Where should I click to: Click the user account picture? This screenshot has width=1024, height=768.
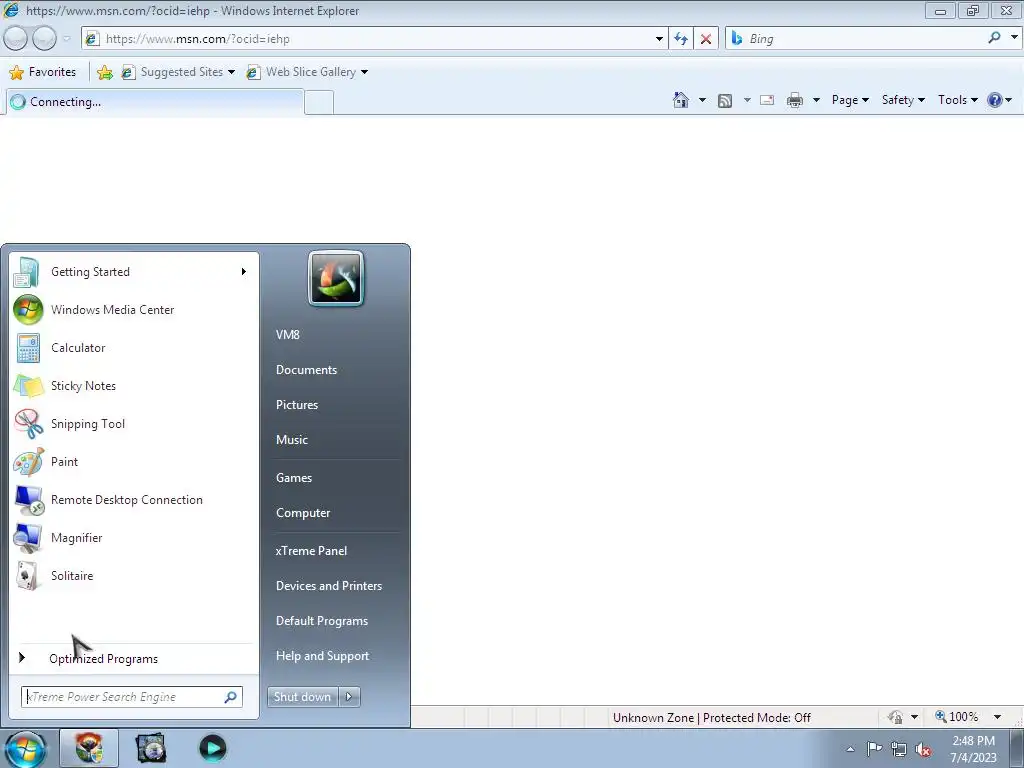click(x=336, y=279)
